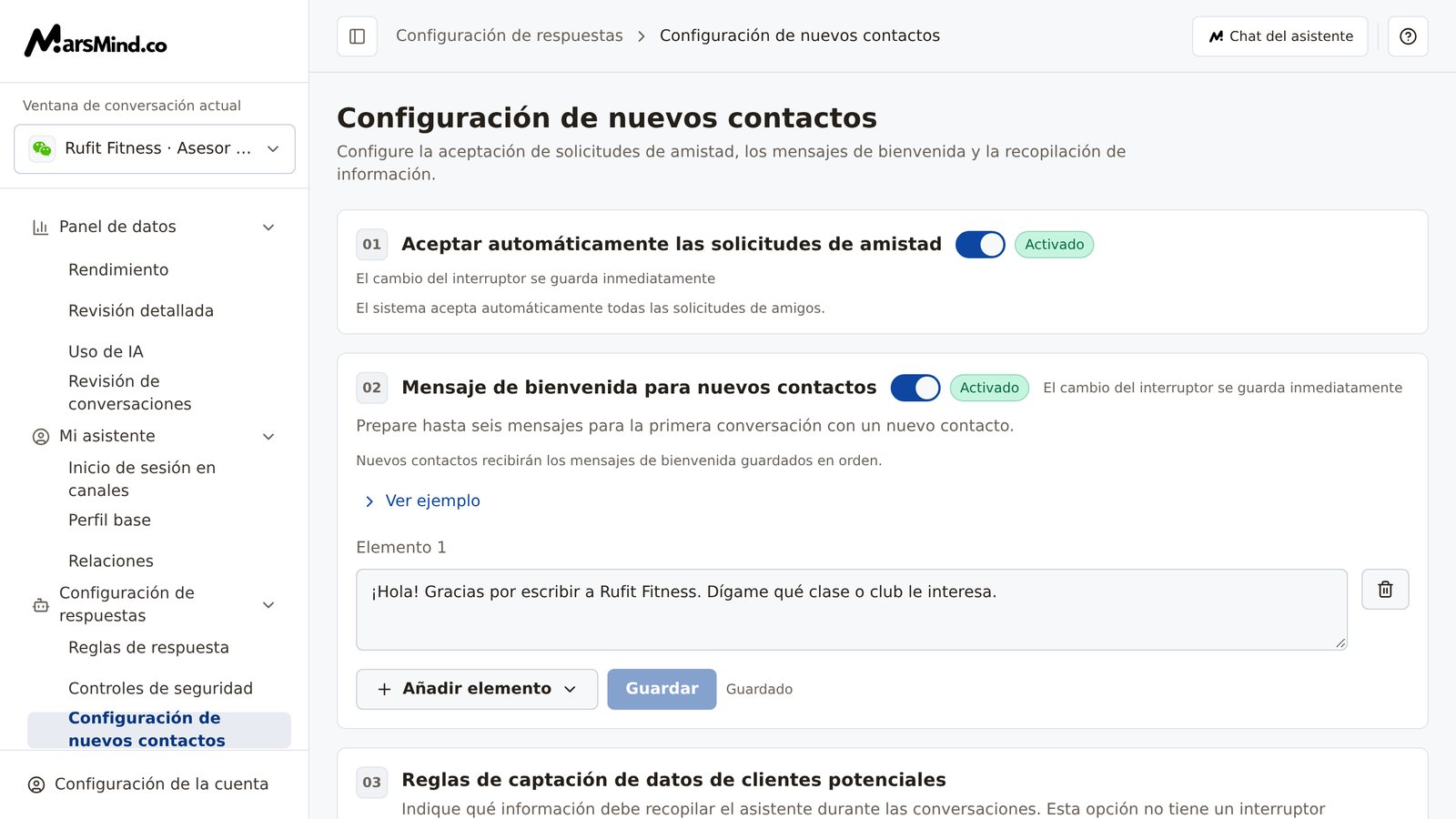Click the Guardar button
Image resolution: width=1456 pixels, height=819 pixels.
[x=662, y=689]
